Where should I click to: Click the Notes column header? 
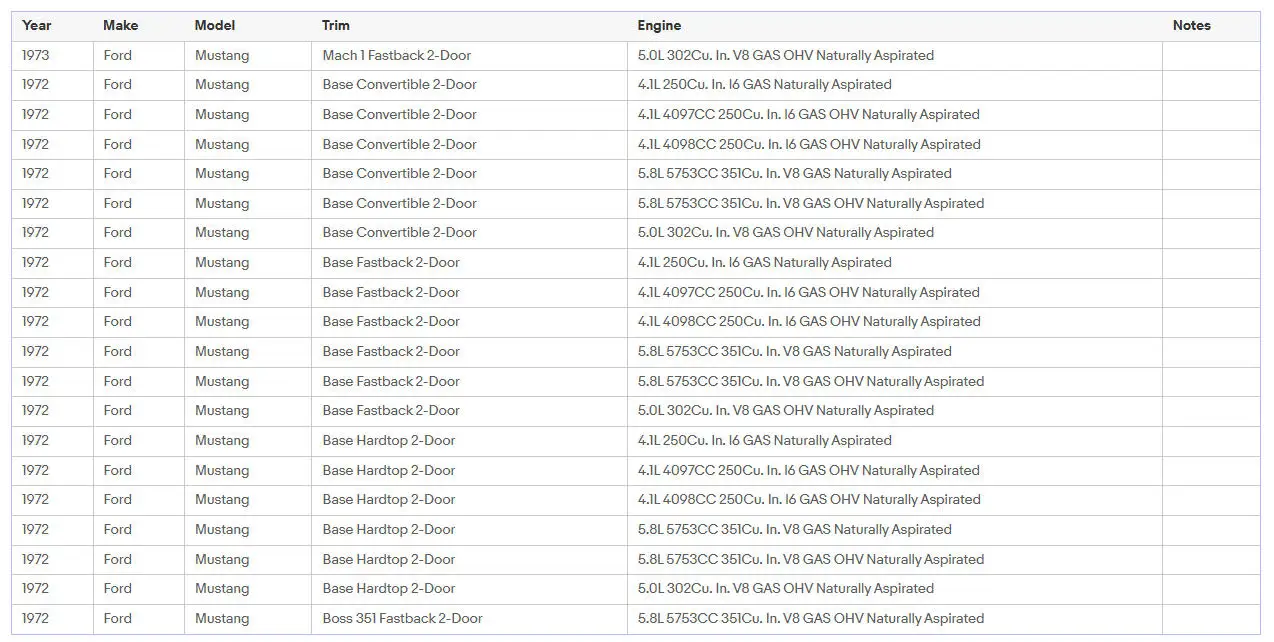click(1211, 26)
